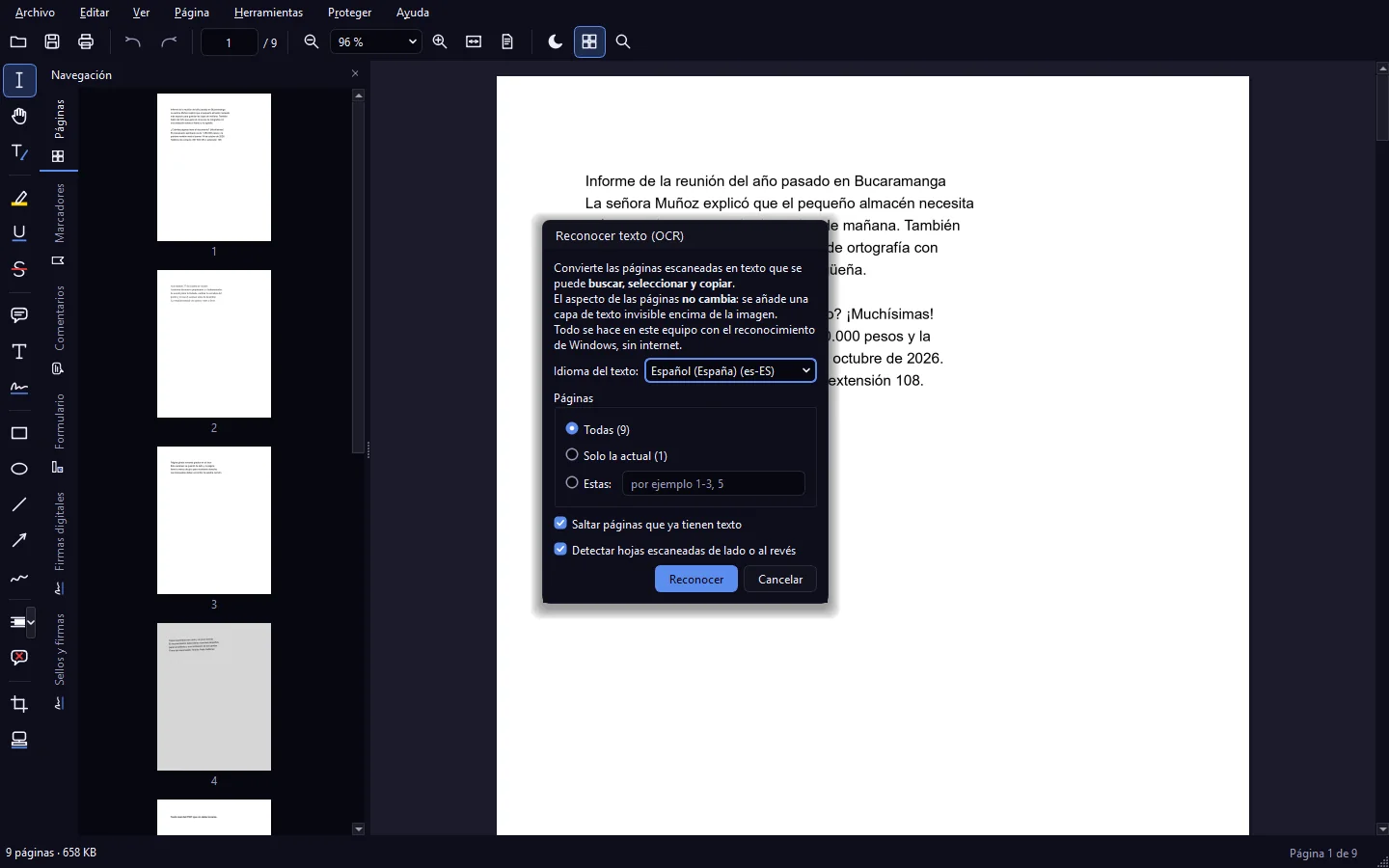Open the 'Idioma del texto' language dropdown
The height and width of the screenshot is (868, 1389).
(x=730, y=370)
